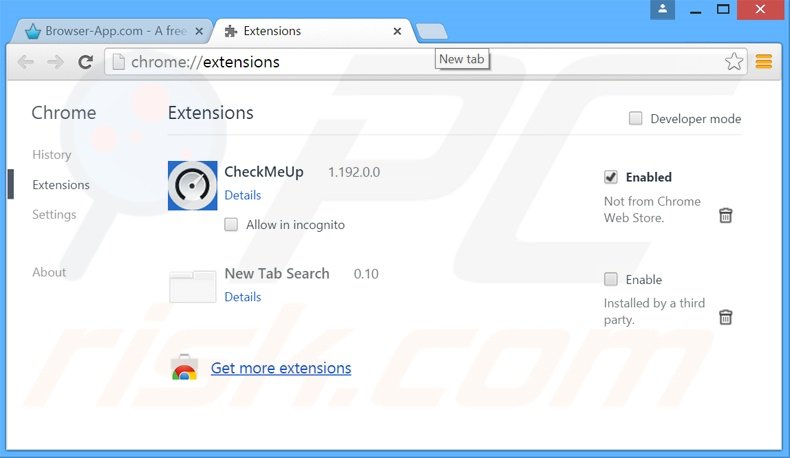The width and height of the screenshot is (790, 458).
Task: Click the CheckMeUp extension name
Action: 264,172
